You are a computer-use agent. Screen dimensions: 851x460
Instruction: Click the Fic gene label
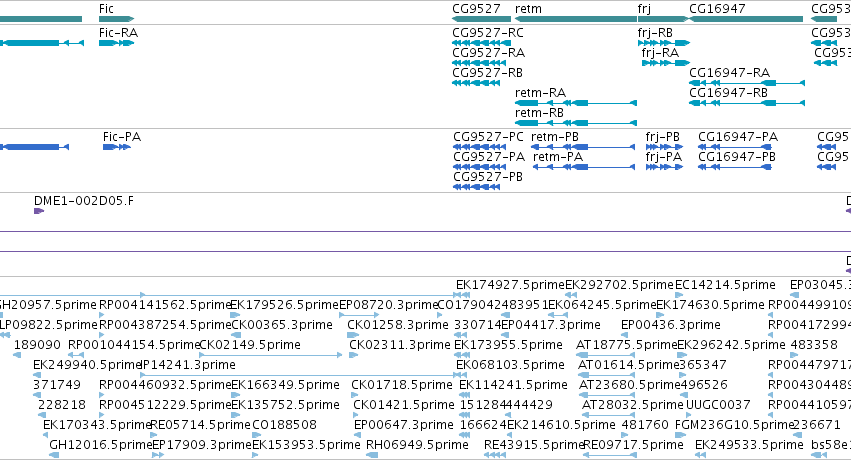click(x=106, y=9)
